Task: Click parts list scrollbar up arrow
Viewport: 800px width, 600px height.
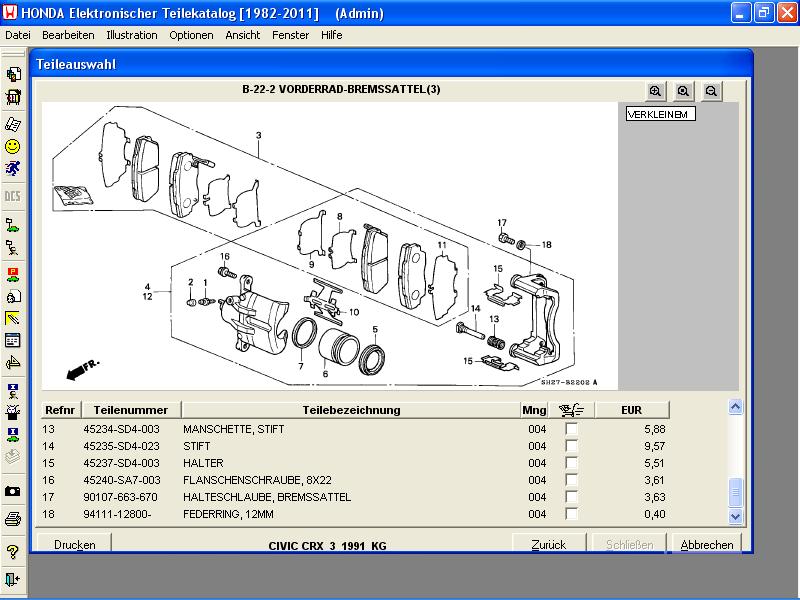Action: coord(736,408)
